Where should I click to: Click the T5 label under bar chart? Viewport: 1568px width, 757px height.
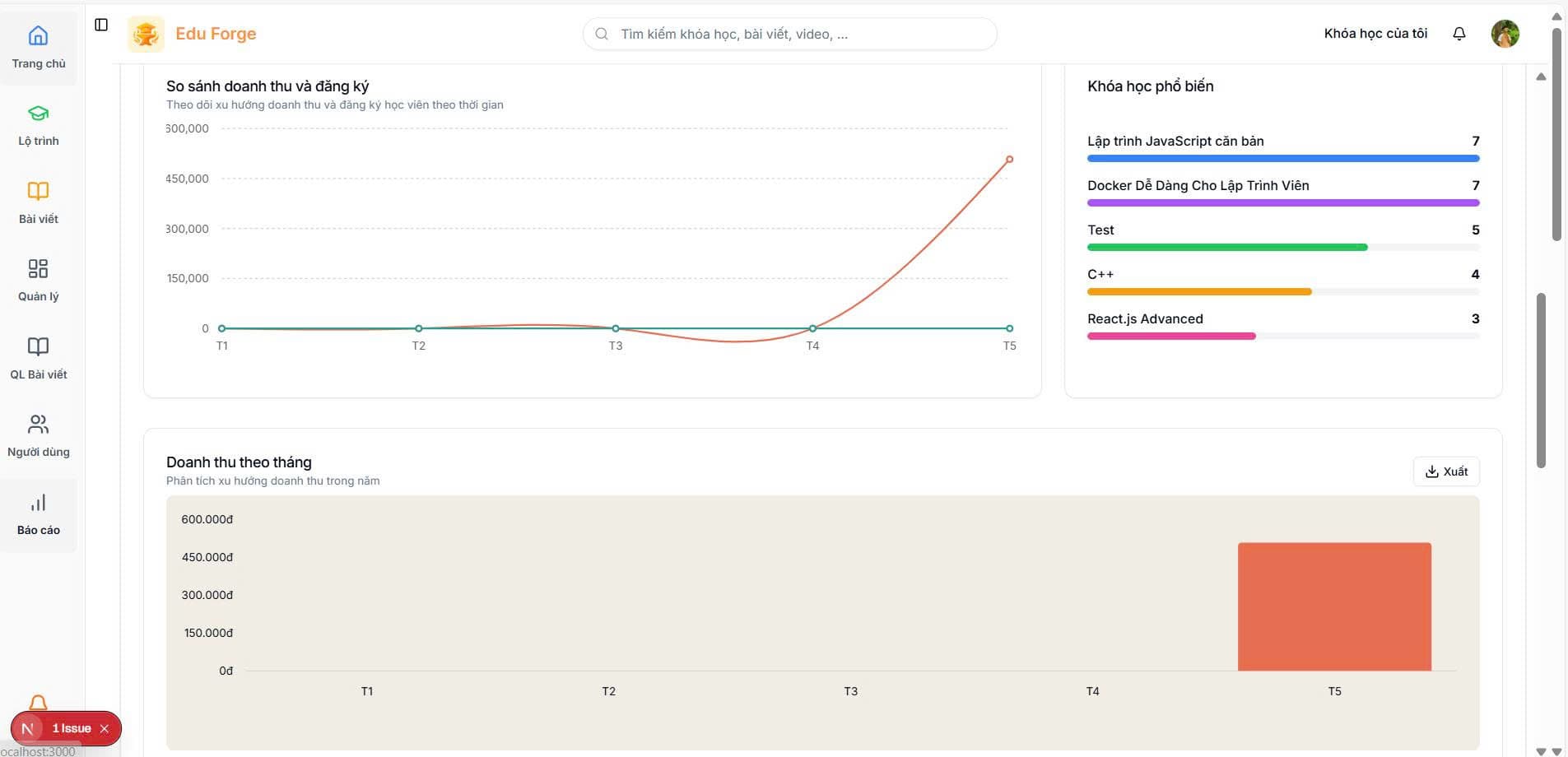[x=1334, y=691]
